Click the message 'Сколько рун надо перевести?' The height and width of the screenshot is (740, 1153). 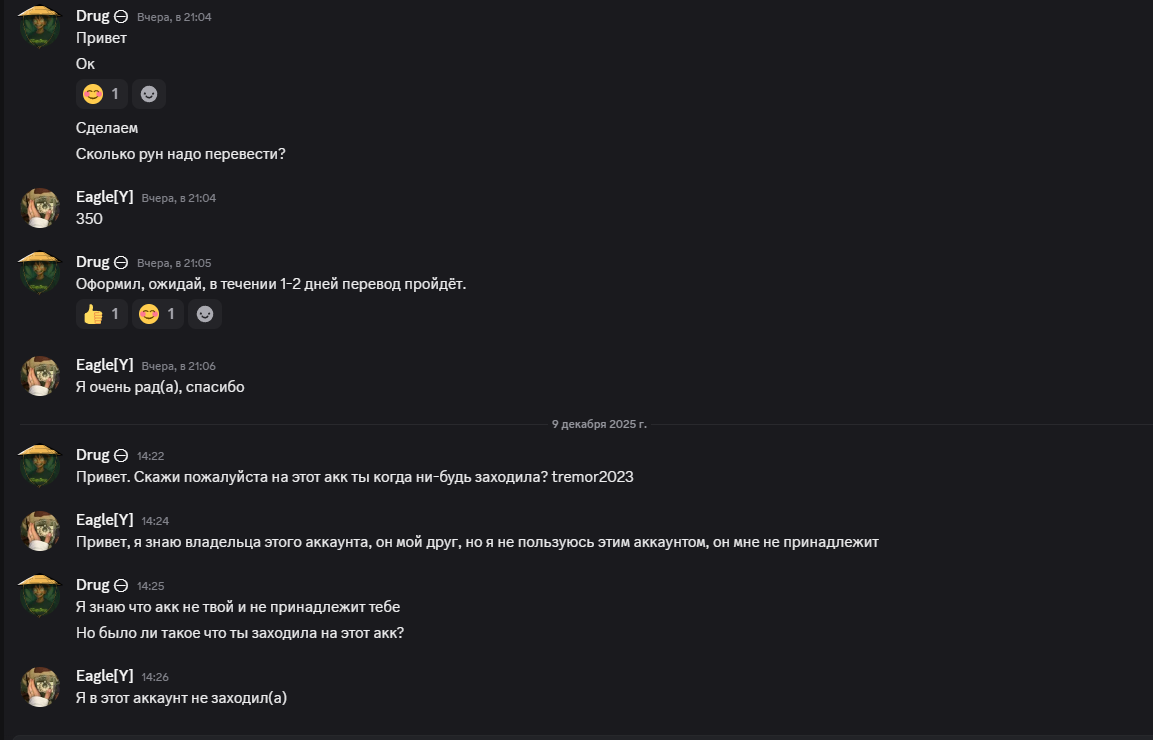pyautogui.click(x=181, y=154)
